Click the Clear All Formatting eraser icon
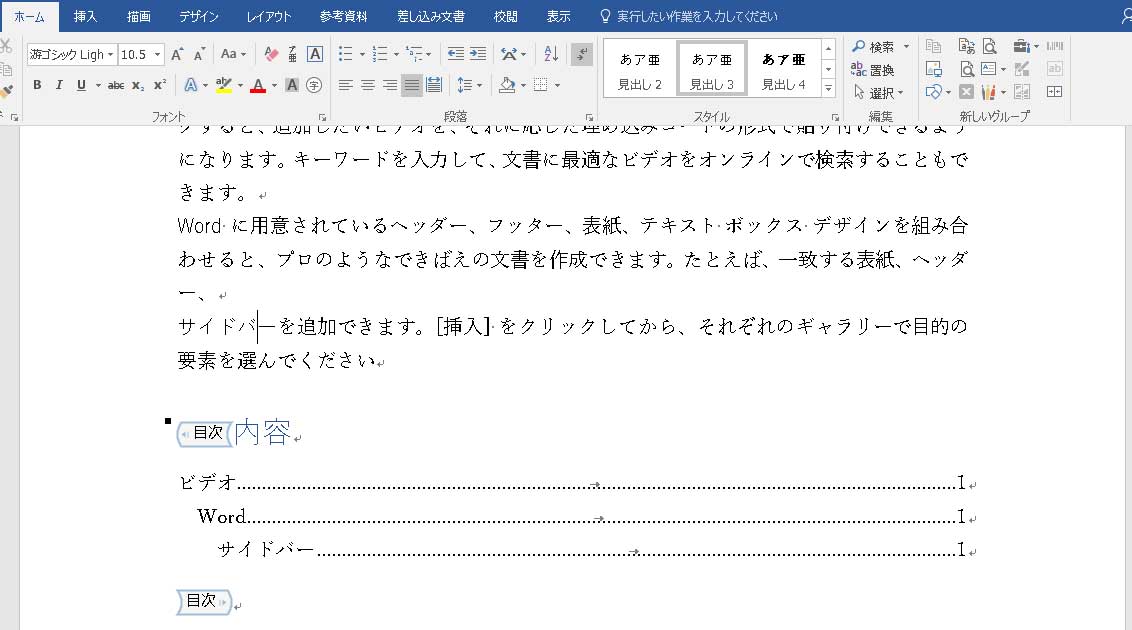Image resolution: width=1132 pixels, height=630 pixels. click(x=270, y=54)
